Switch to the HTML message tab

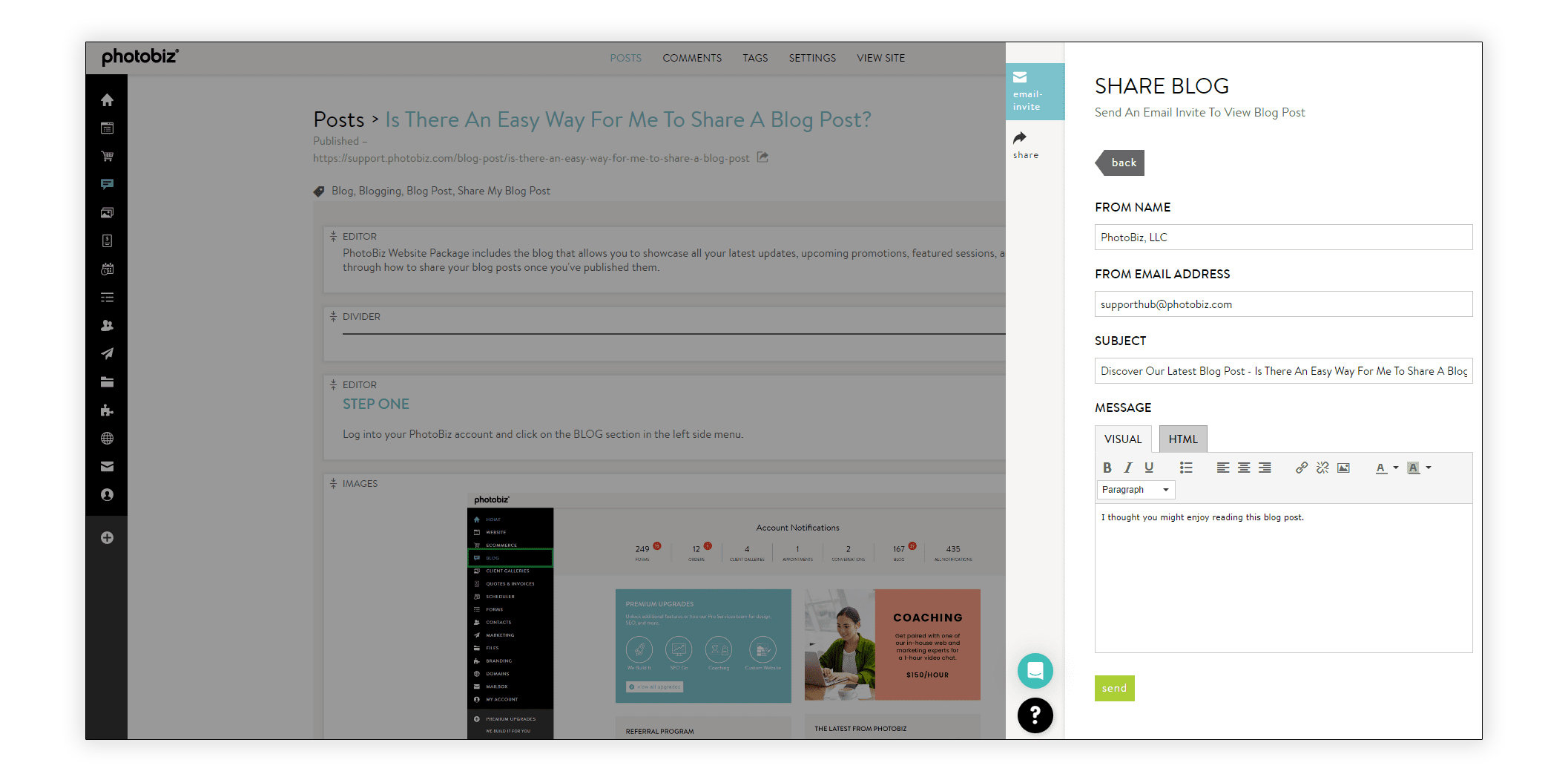(x=1182, y=439)
